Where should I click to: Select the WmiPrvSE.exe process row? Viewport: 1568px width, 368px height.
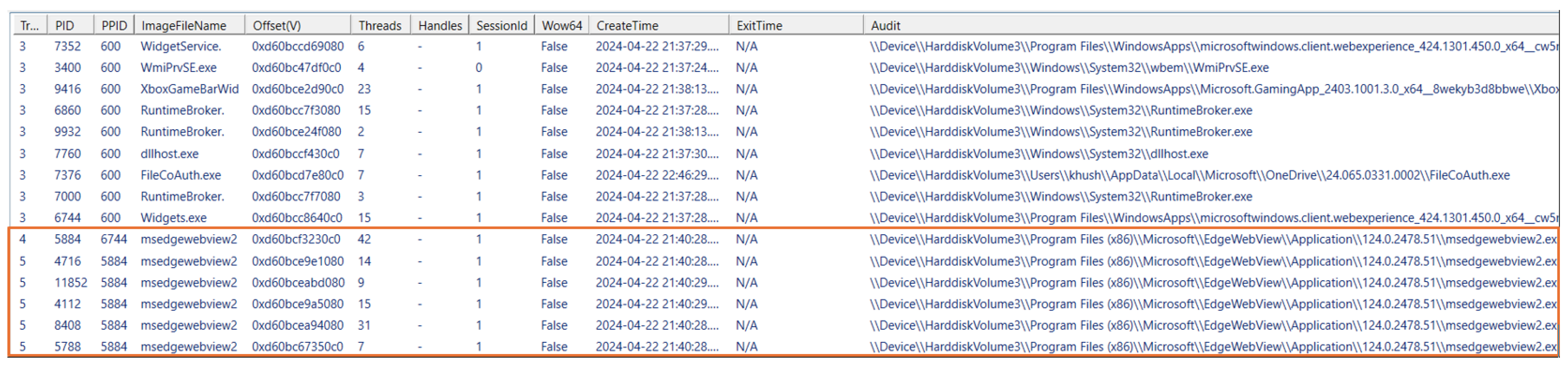(x=178, y=68)
